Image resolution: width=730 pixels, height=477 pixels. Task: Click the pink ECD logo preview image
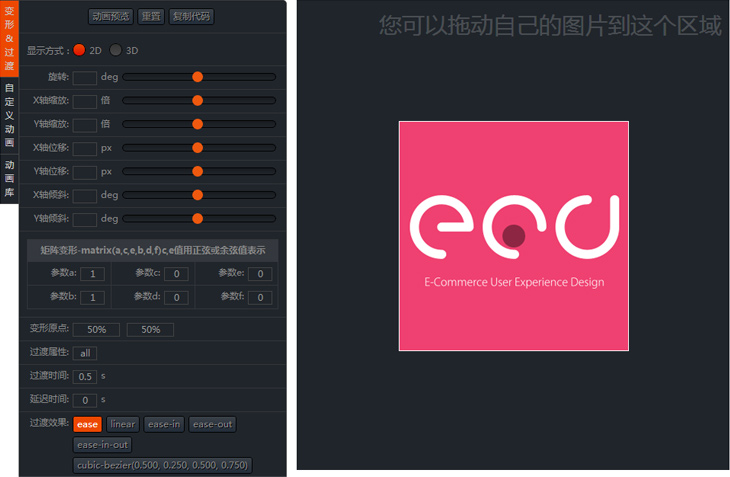(x=514, y=236)
